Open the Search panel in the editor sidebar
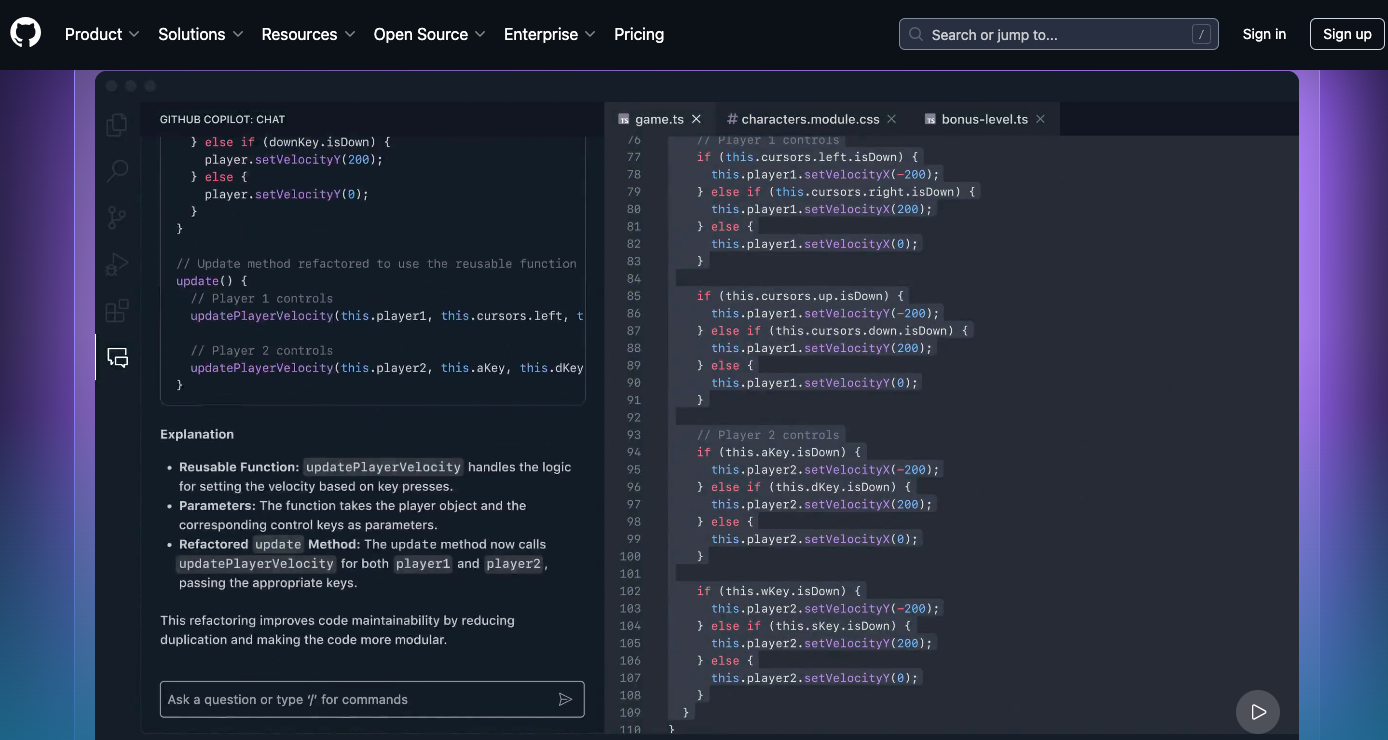This screenshot has height=740, width=1388. click(117, 170)
